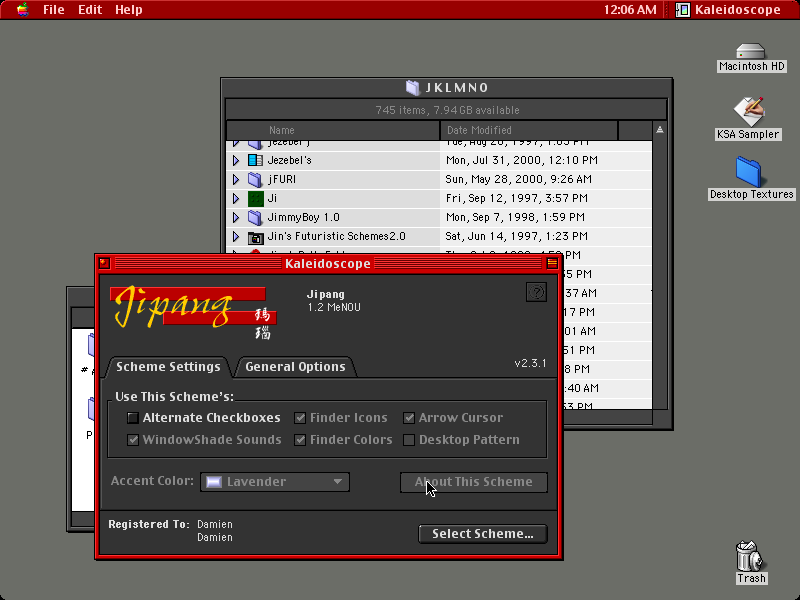Click the About This Scheme button

[x=473, y=482]
